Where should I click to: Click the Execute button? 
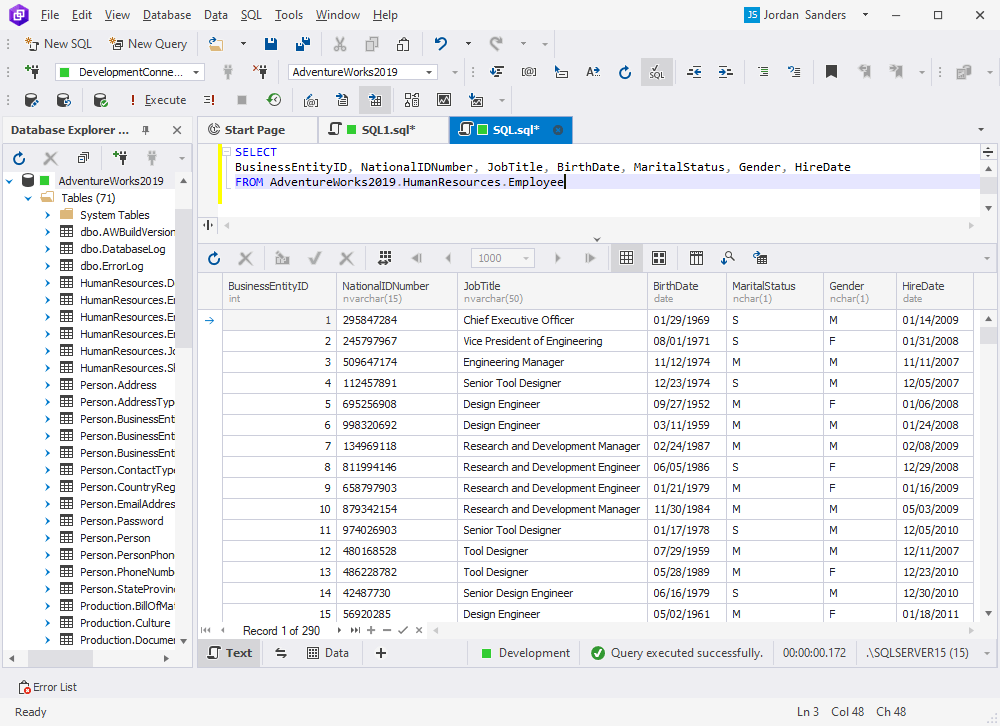(159, 99)
